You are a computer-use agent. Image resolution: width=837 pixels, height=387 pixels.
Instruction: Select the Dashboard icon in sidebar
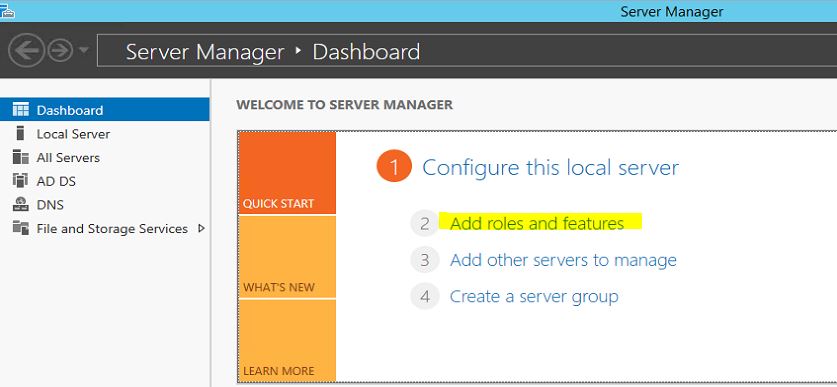(20, 110)
